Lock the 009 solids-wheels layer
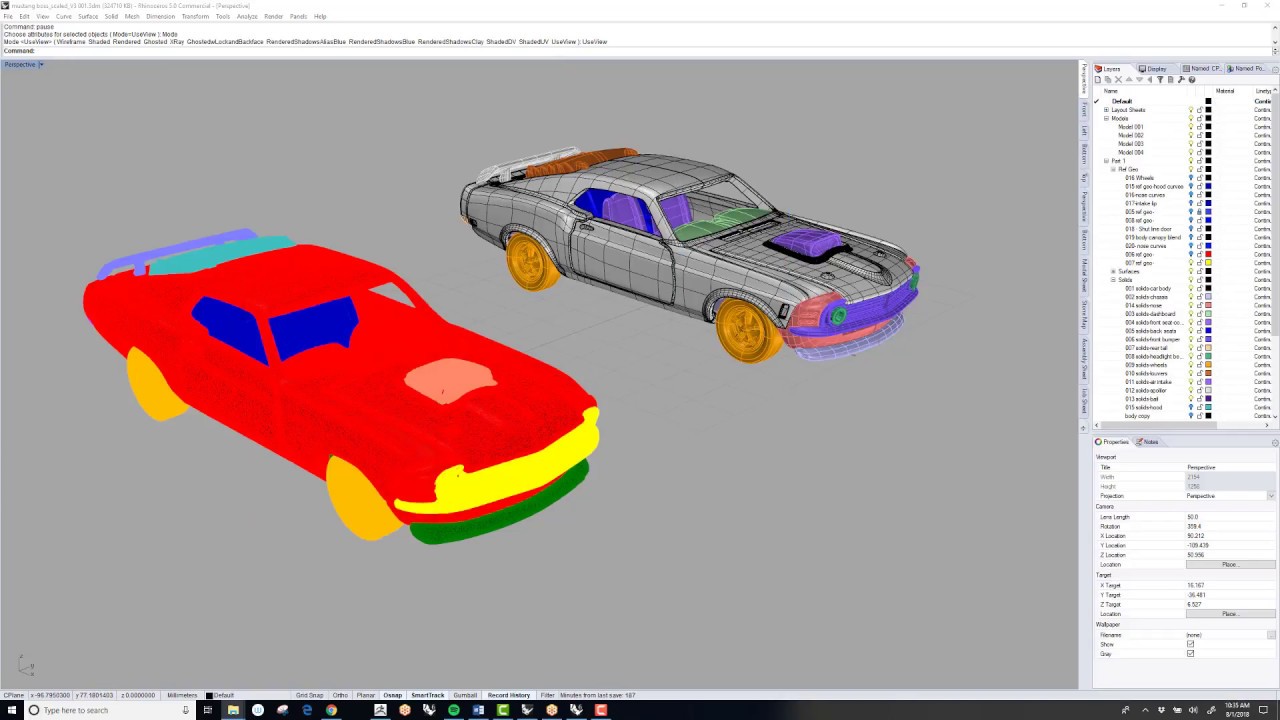 (1200, 365)
